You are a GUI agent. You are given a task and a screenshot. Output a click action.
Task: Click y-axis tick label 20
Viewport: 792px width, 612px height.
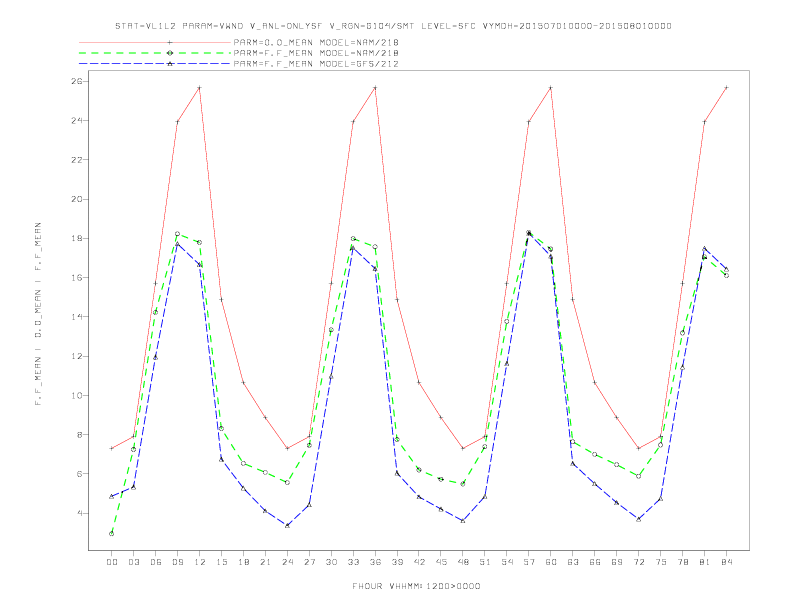[77, 199]
